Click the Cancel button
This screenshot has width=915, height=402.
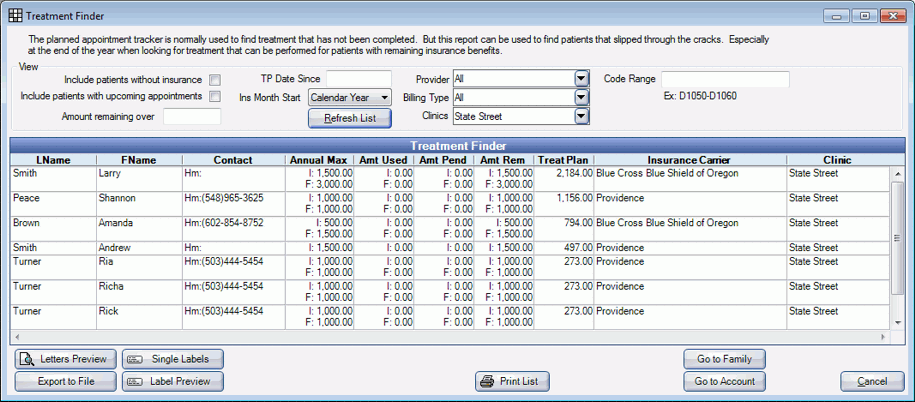click(872, 382)
